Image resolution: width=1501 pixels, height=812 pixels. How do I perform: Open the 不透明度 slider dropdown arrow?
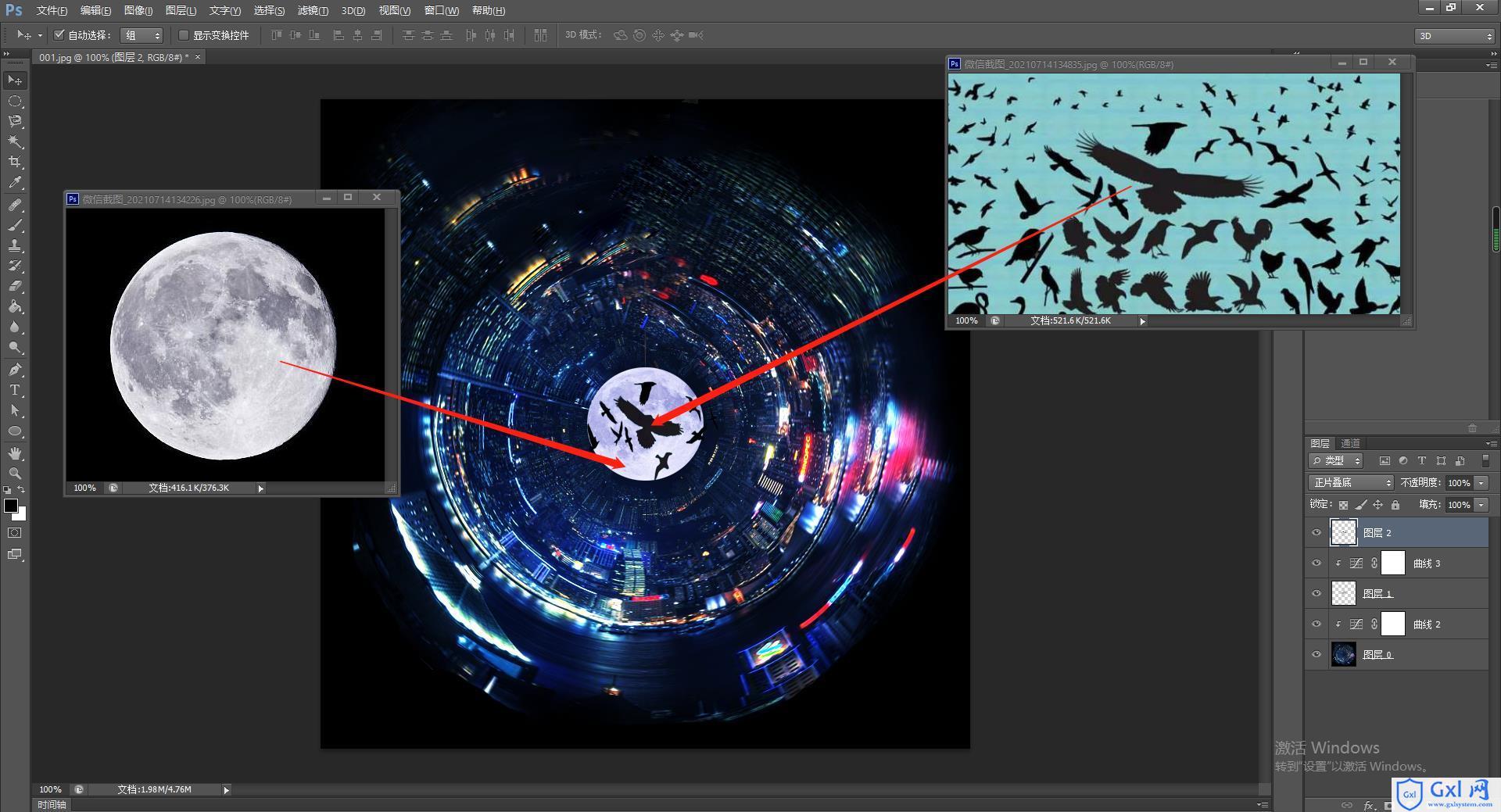(x=1481, y=483)
